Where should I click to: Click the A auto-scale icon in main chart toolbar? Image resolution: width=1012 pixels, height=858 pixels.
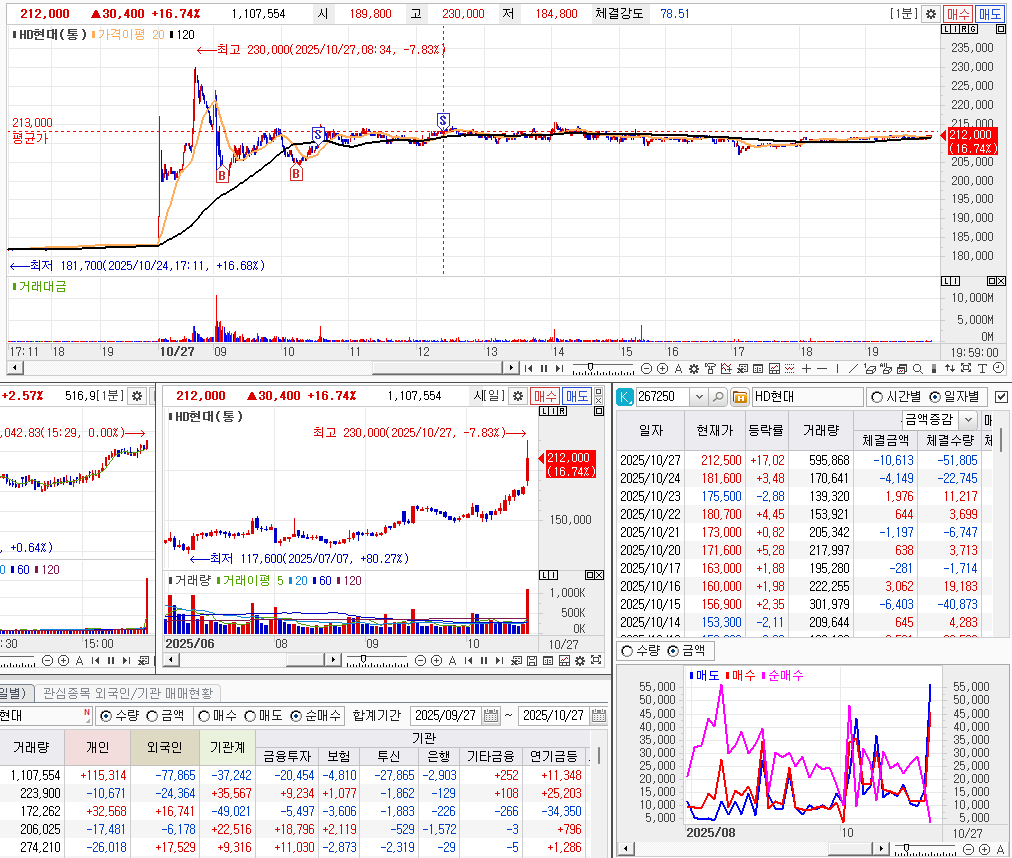678,369
